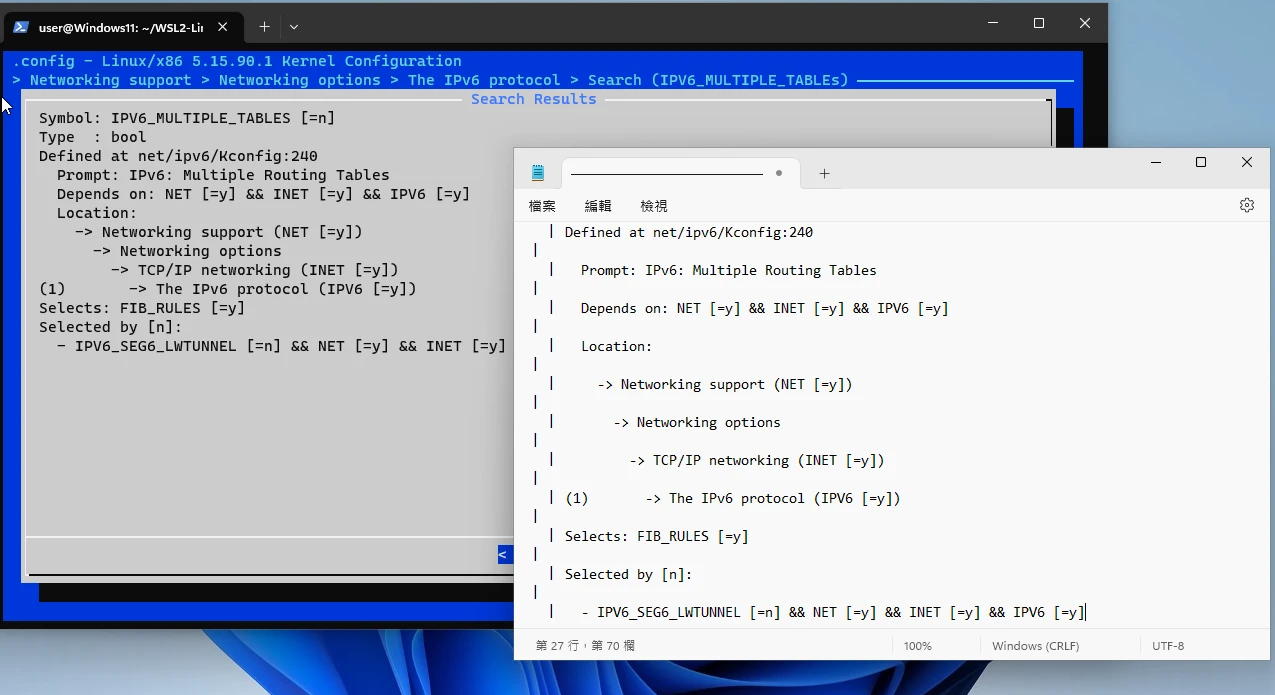The width and height of the screenshot is (1275, 695).
Task: Close the Windows Terminal window
Action: click(x=1084, y=23)
